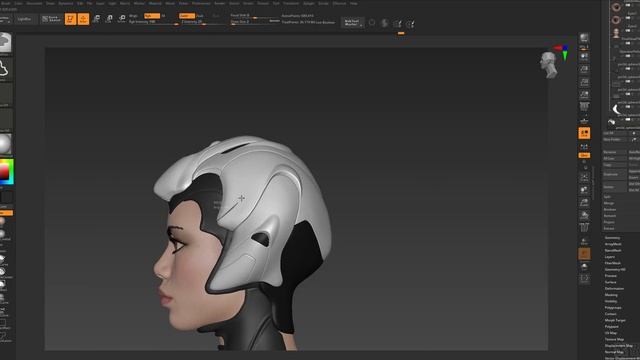
Task: Toggle the PolyFrame line fill icon
Action: point(584,228)
